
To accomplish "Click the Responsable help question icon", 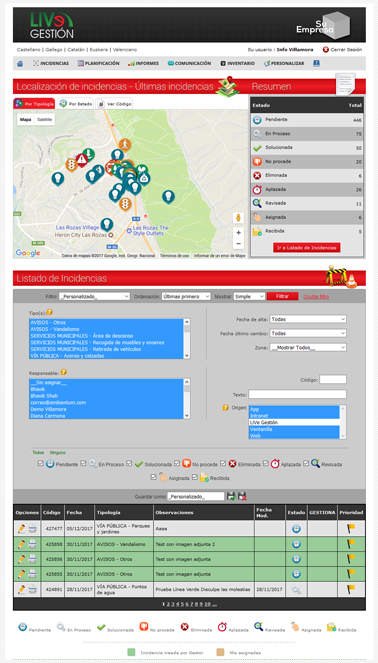I will click(63, 372).
